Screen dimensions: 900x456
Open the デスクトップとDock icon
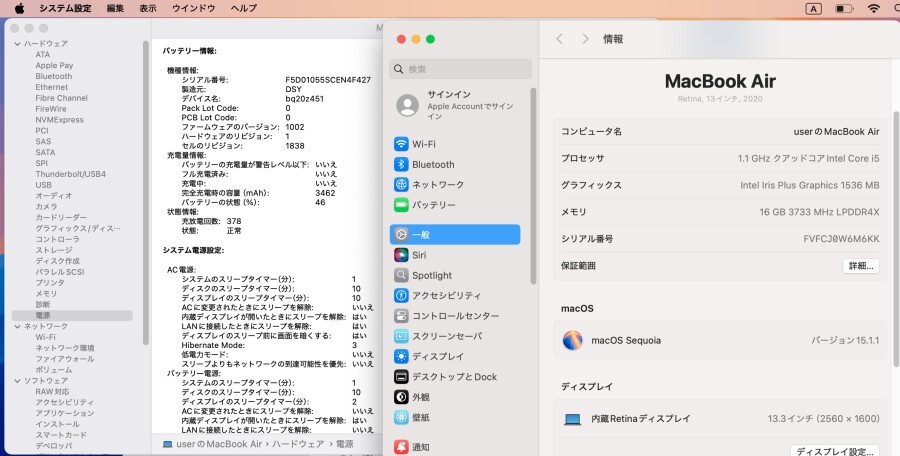coord(401,377)
